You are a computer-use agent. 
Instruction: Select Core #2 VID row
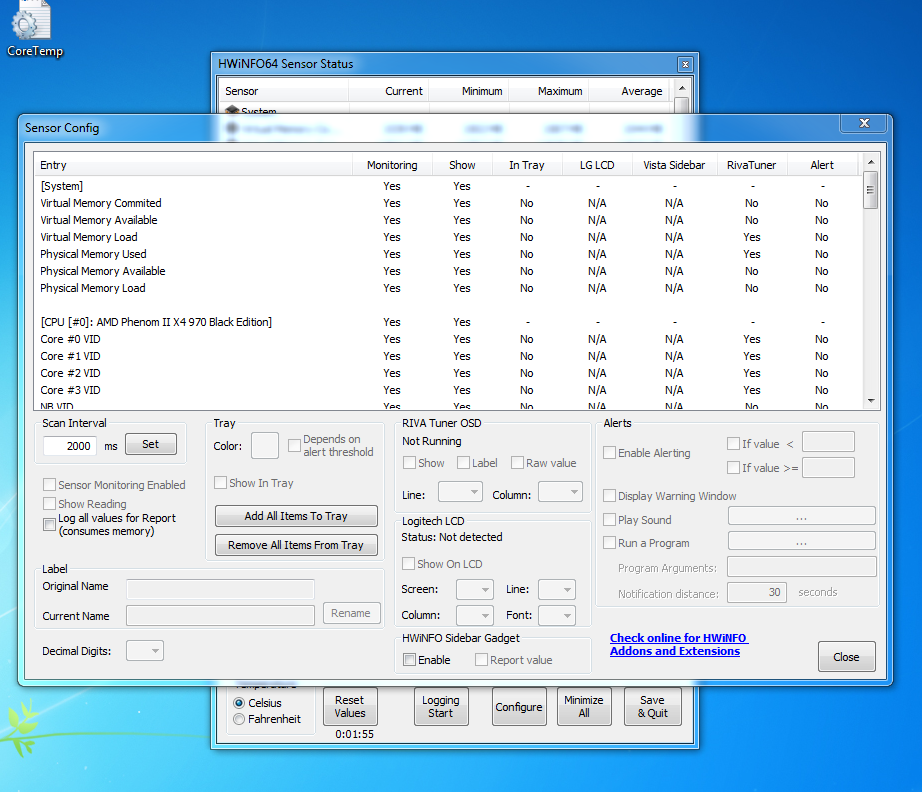pyautogui.click(x=448, y=373)
